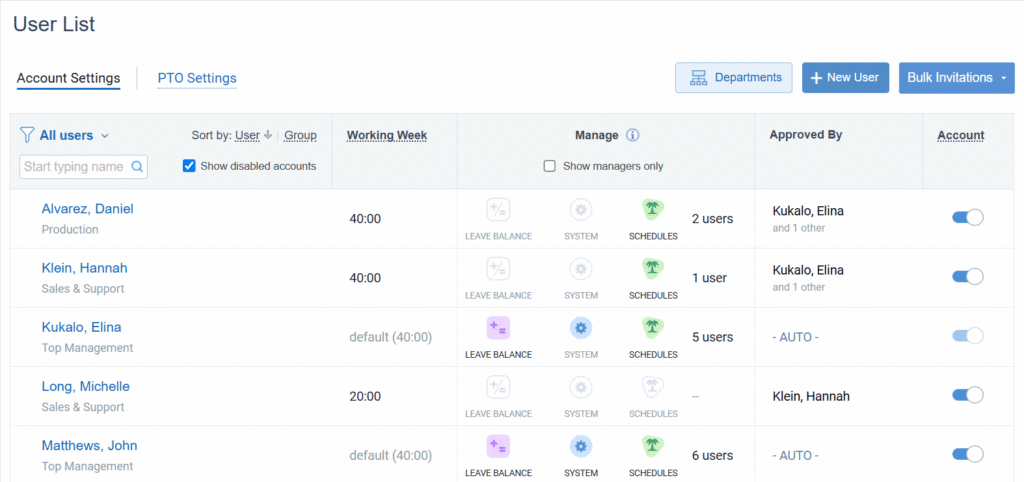The image size is (1024, 482).
Task: Click System gear icon for Kukalo, Elina
Action: (x=581, y=328)
